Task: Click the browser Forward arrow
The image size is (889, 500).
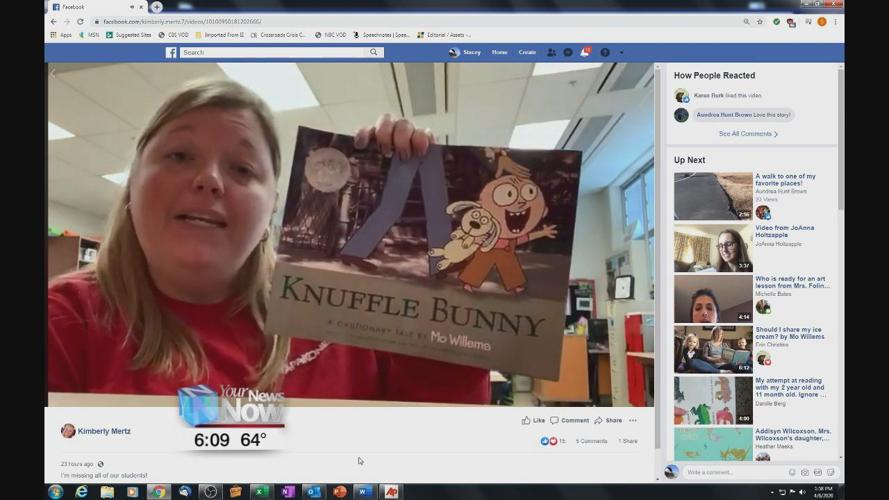Action: 67,22
